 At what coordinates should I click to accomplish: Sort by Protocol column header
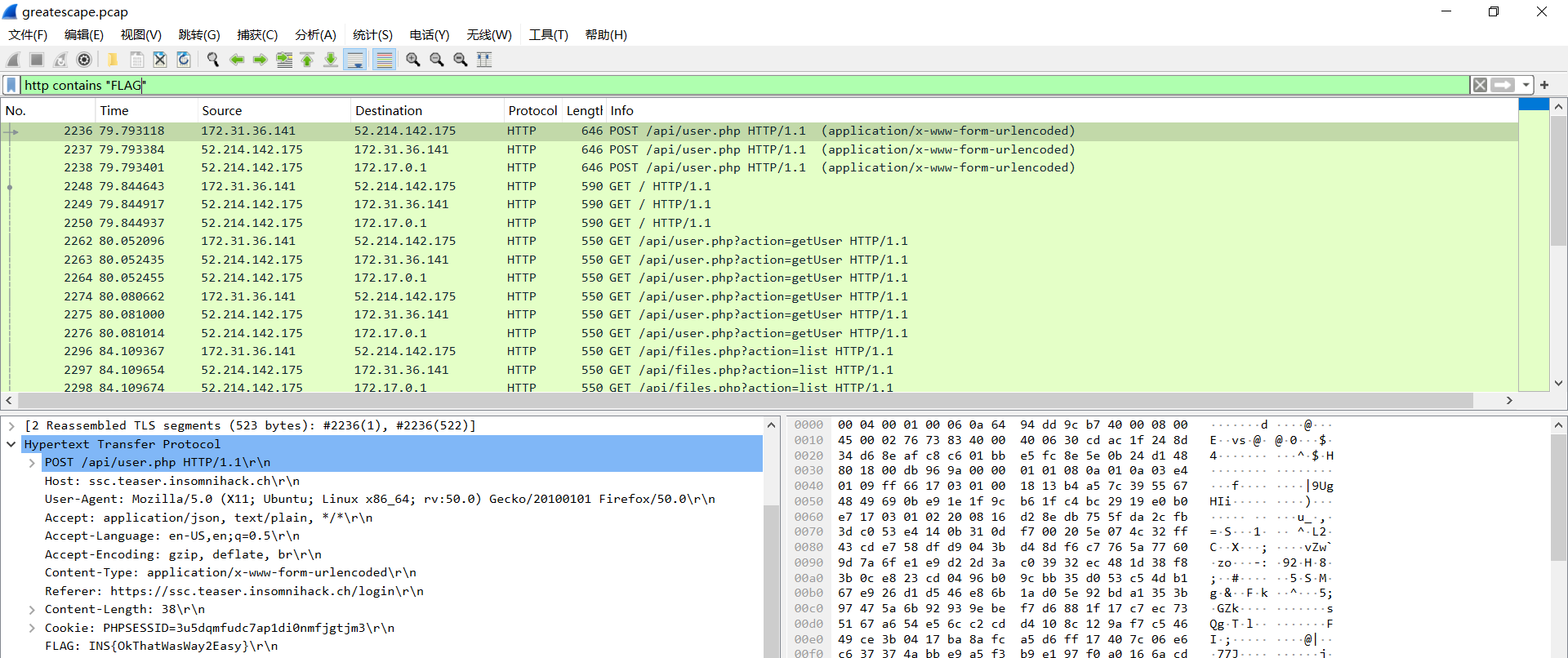tap(532, 111)
